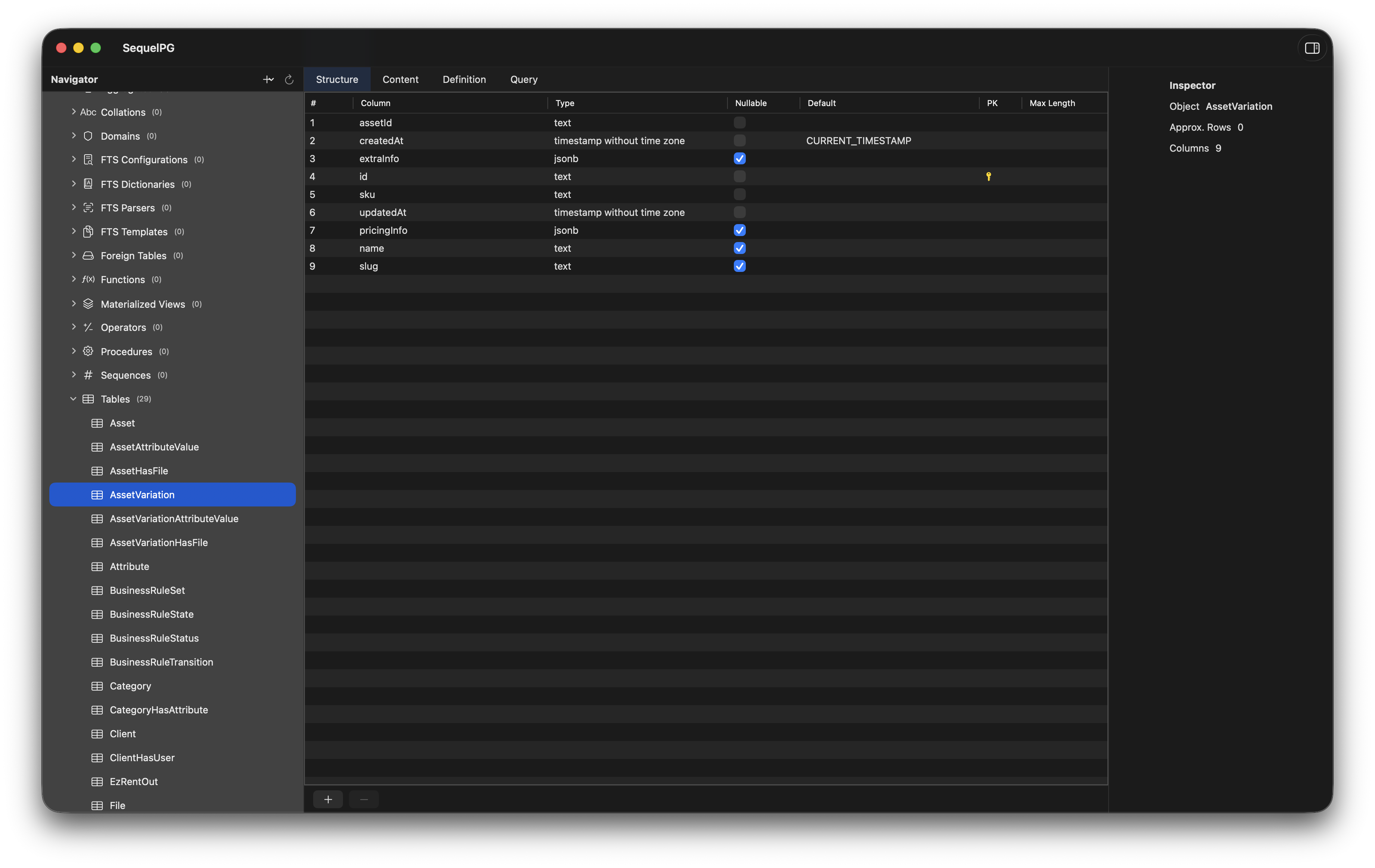This screenshot has width=1375, height=868.
Task: Expand the Domains tree node
Action: click(x=74, y=136)
